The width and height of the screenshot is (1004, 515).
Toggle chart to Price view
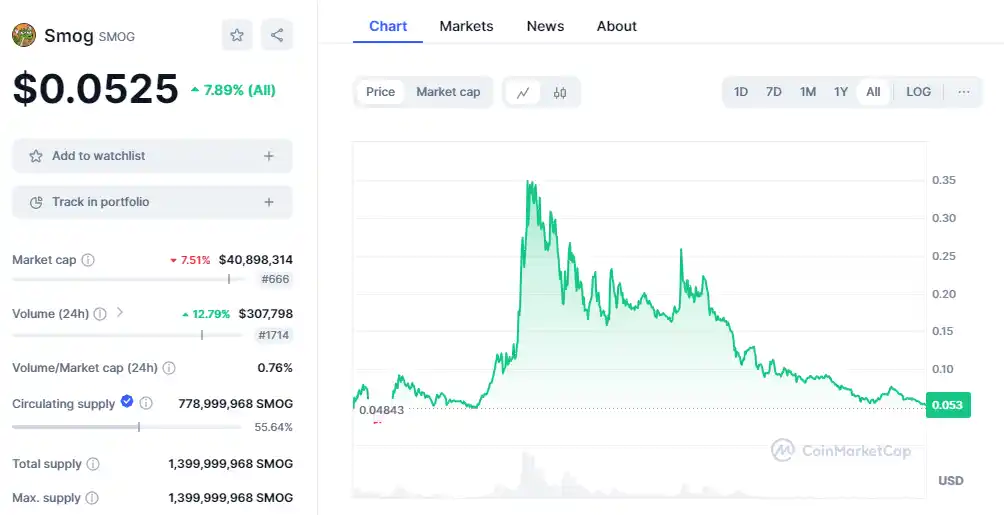pyautogui.click(x=380, y=92)
